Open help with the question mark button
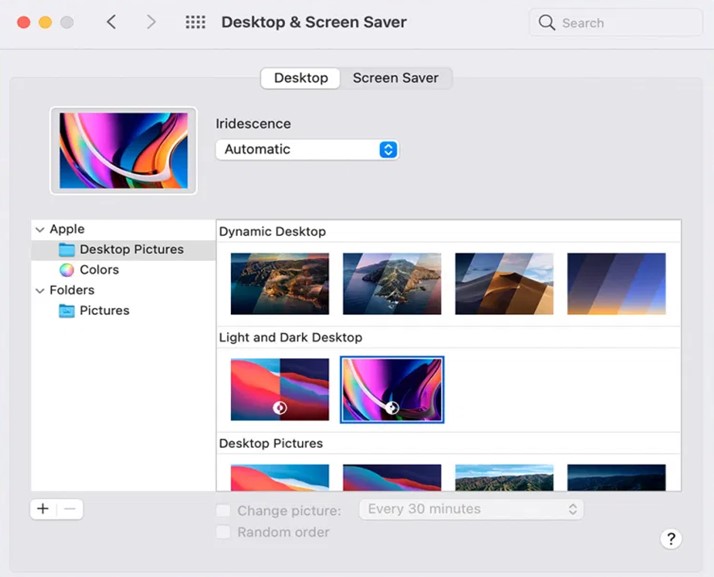The width and height of the screenshot is (714, 577). (671, 539)
